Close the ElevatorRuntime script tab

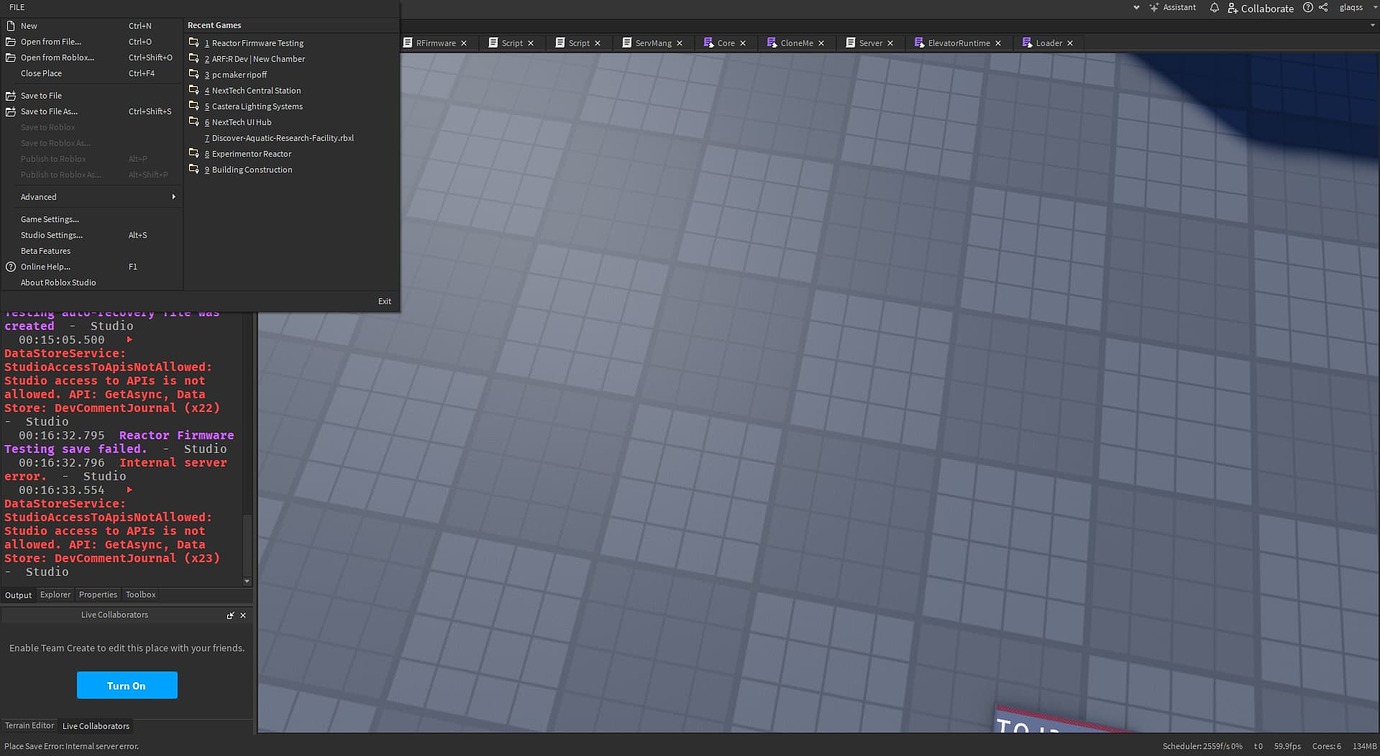tap(998, 43)
